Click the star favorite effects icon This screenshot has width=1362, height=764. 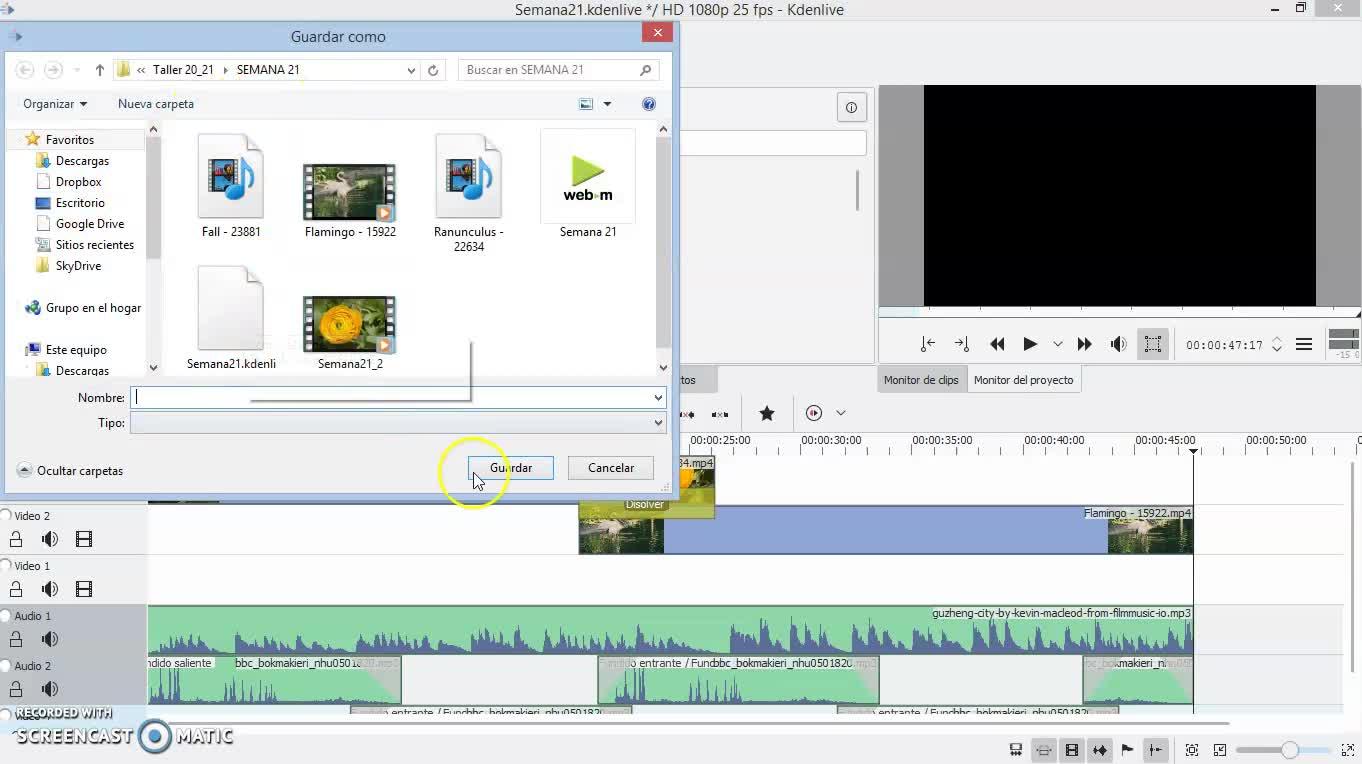point(767,413)
